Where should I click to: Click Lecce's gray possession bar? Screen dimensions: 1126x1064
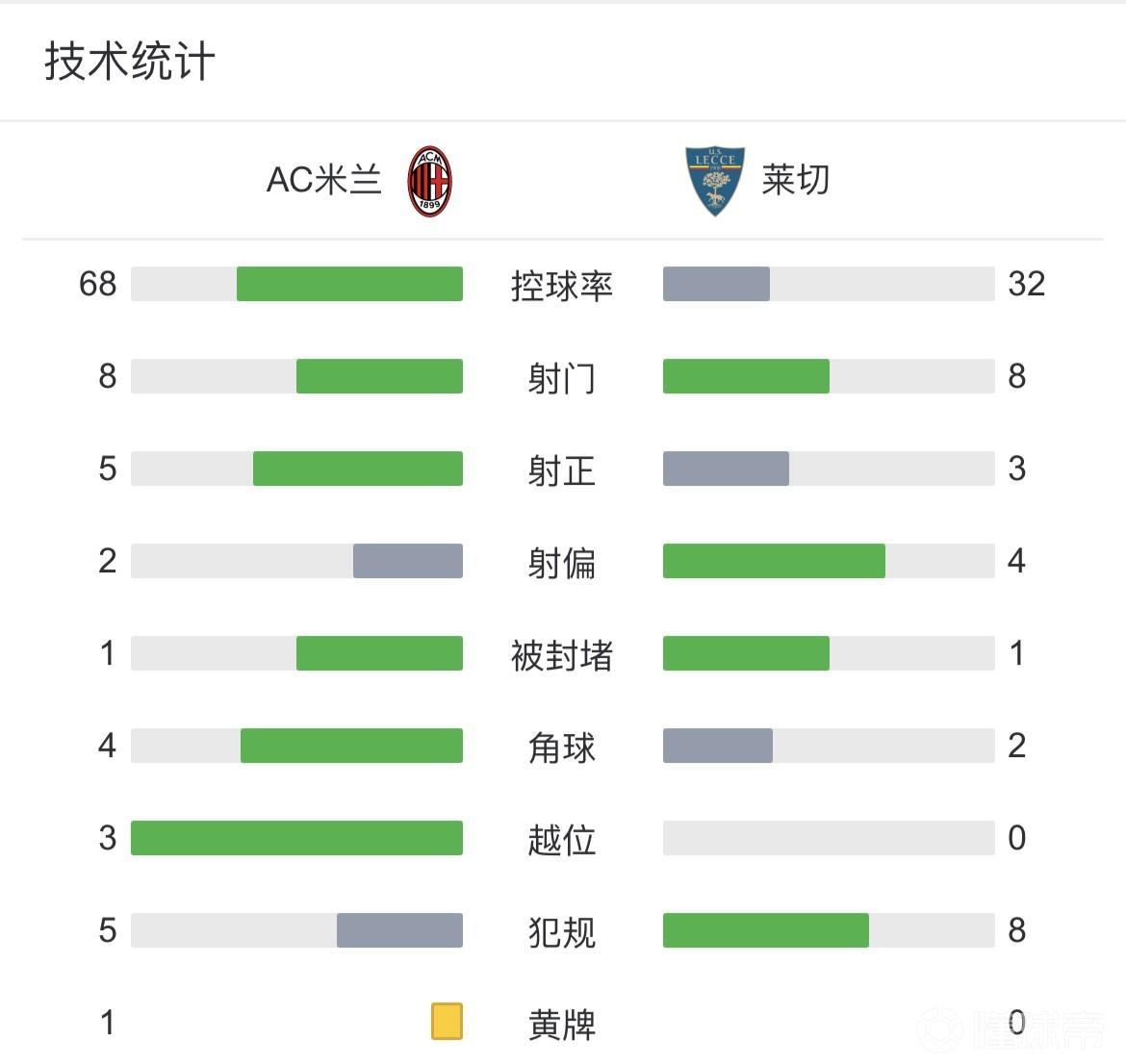(x=716, y=284)
